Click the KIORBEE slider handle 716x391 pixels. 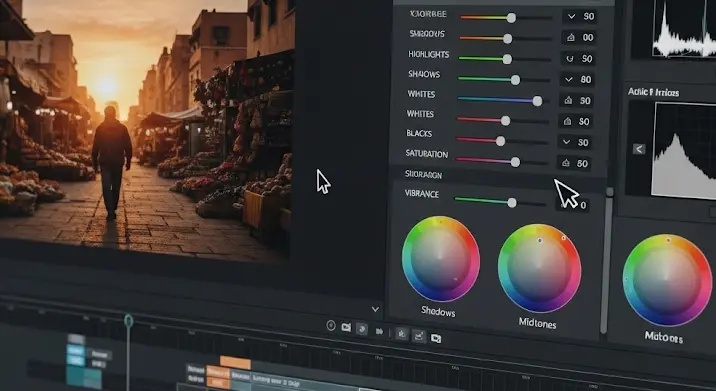click(x=511, y=18)
